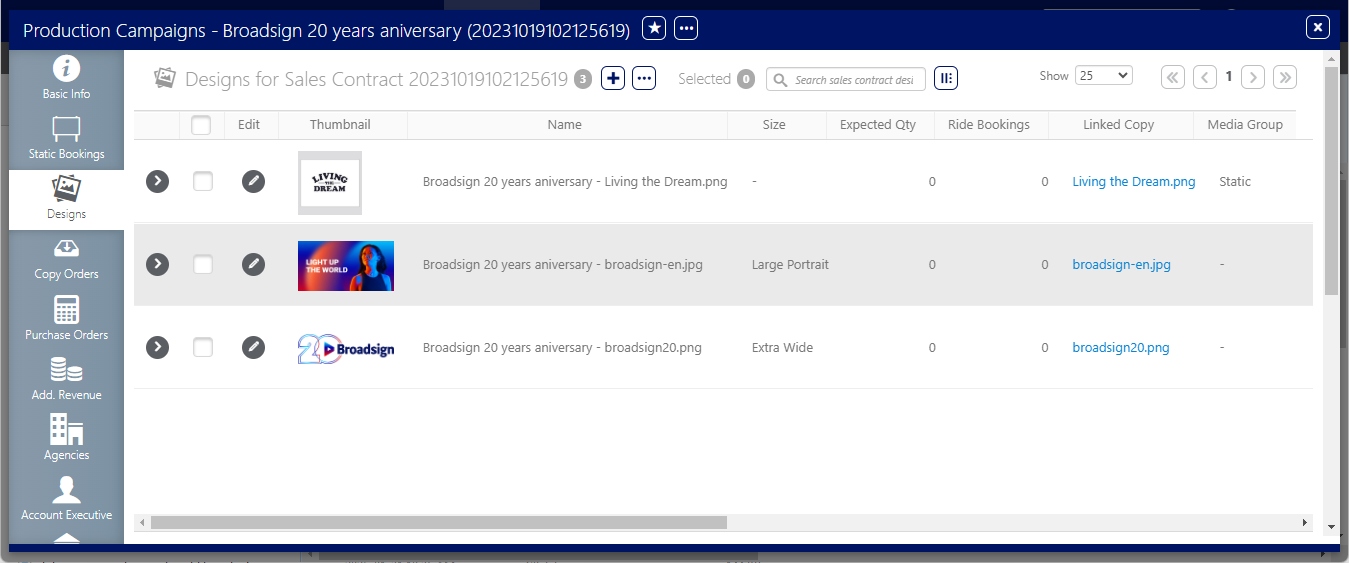Viewport: 1349px width, 563px height.
Task: Go to the last page
Action: coord(1285,77)
